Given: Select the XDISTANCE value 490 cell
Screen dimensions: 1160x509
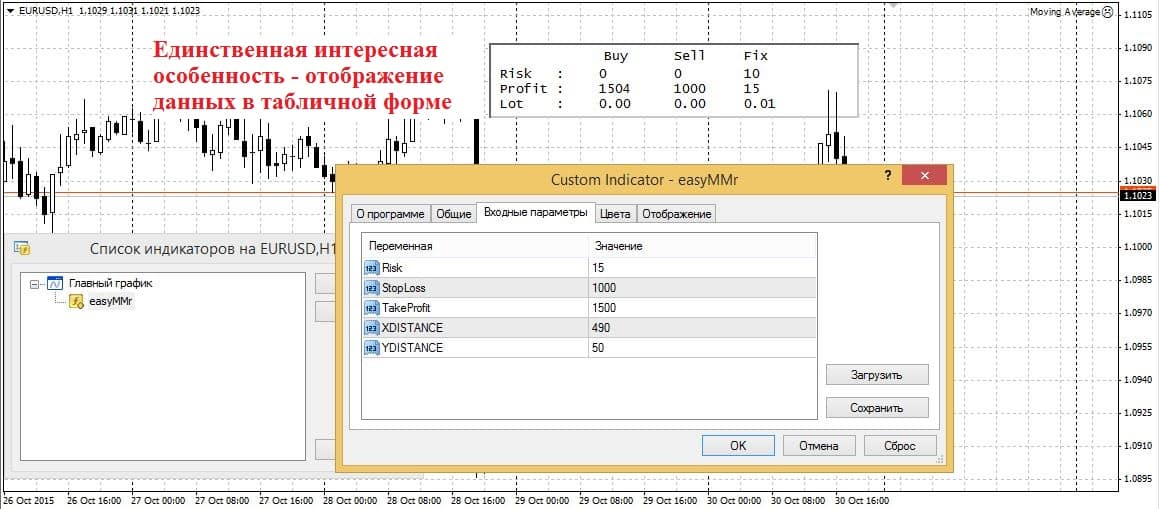Looking at the screenshot, I should pos(703,328).
